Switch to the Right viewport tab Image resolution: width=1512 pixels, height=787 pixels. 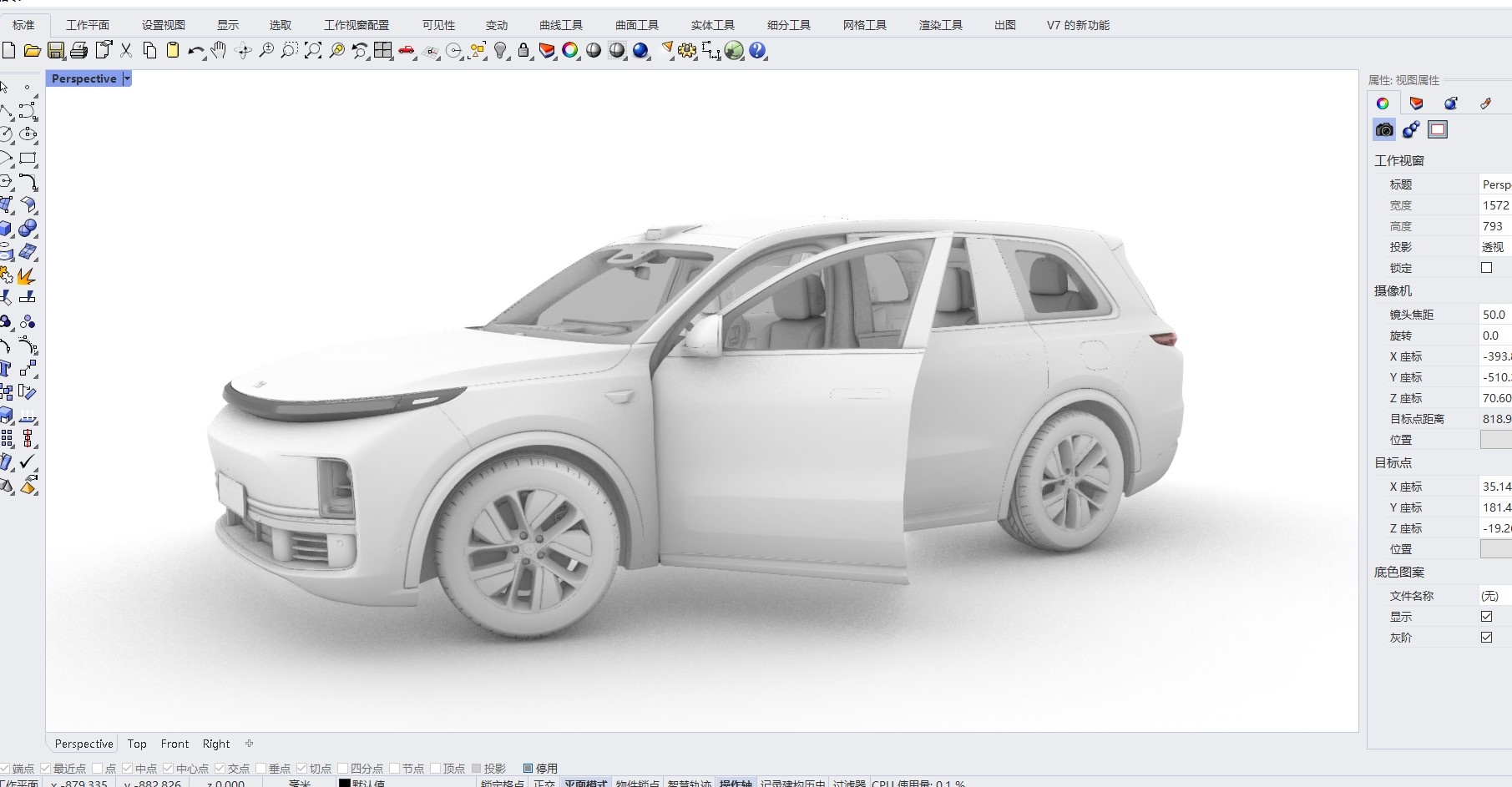click(216, 744)
